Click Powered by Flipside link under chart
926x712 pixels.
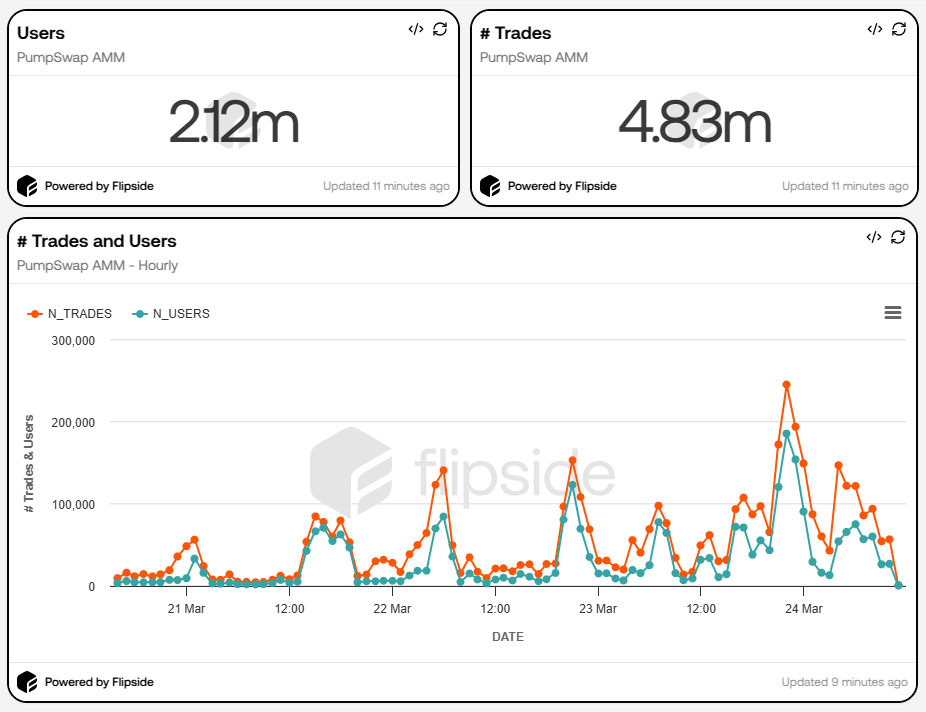point(99,682)
